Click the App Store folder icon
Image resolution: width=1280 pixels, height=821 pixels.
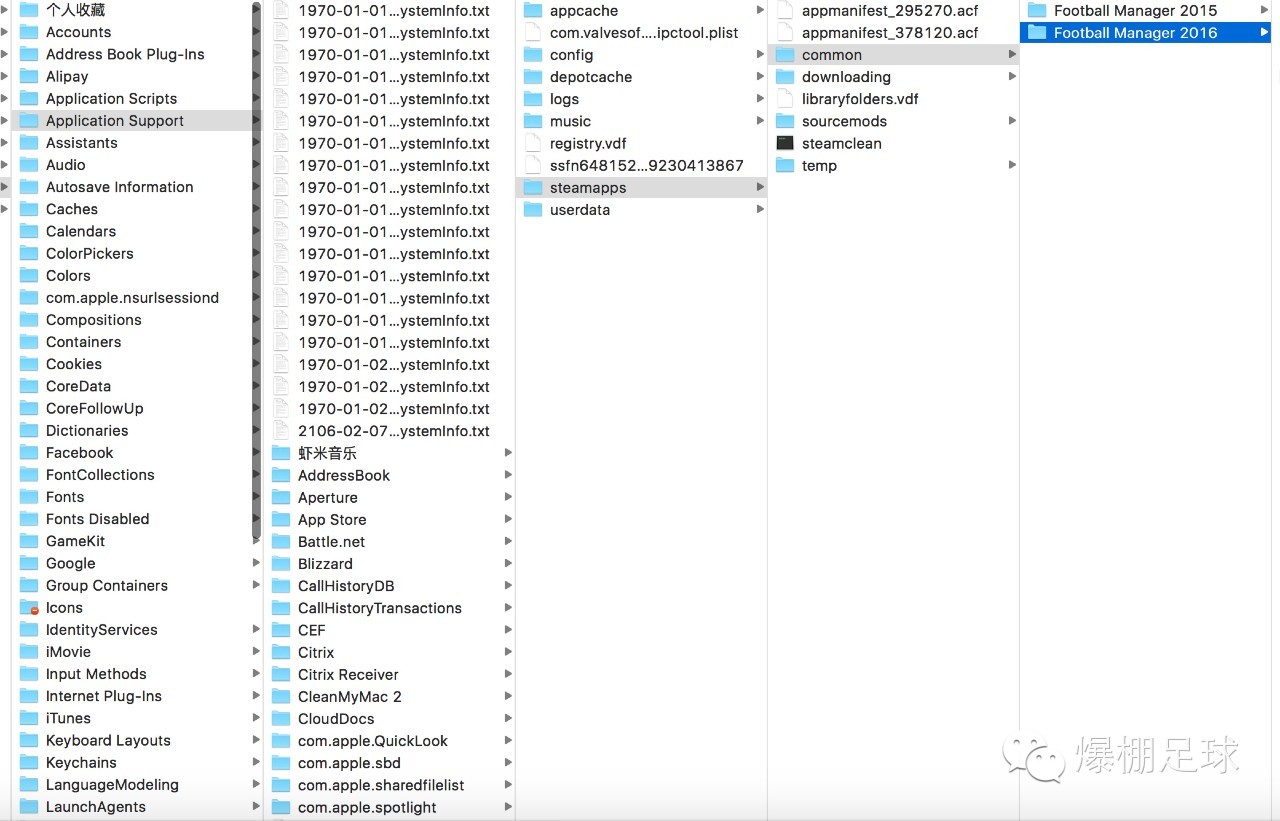coord(280,520)
